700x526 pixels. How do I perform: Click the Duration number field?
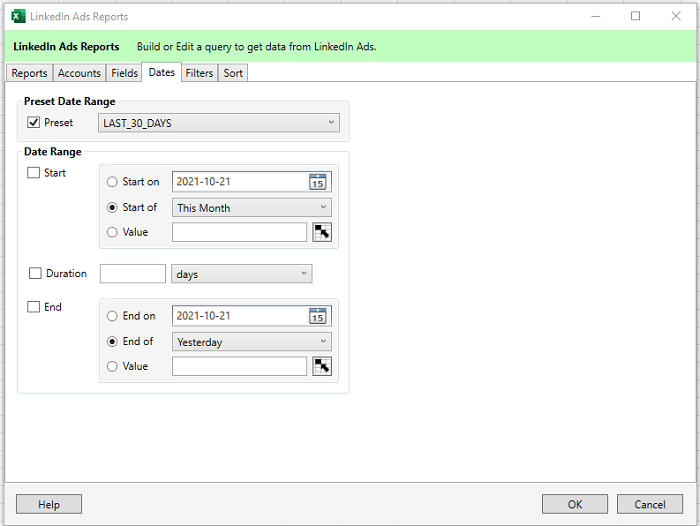coord(133,274)
